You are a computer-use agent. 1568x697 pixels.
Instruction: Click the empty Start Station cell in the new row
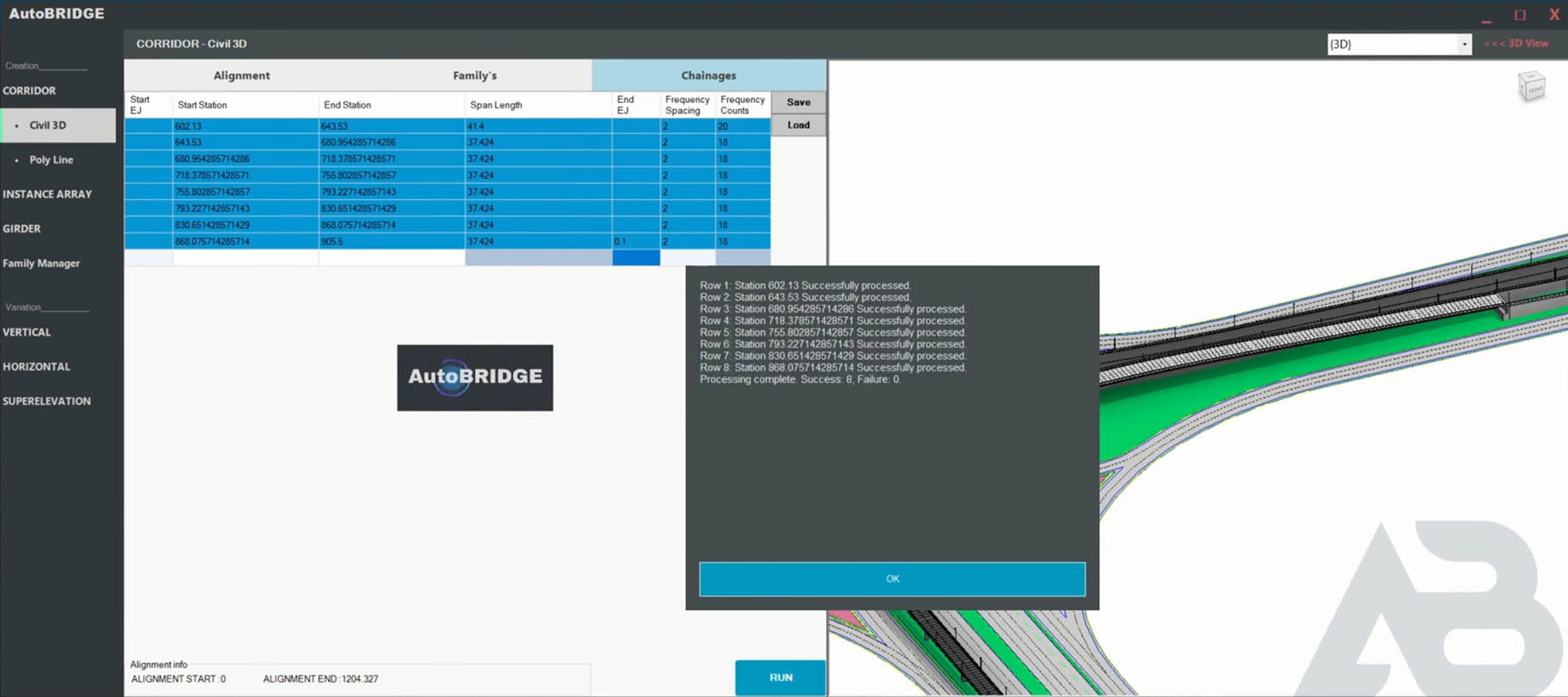246,258
